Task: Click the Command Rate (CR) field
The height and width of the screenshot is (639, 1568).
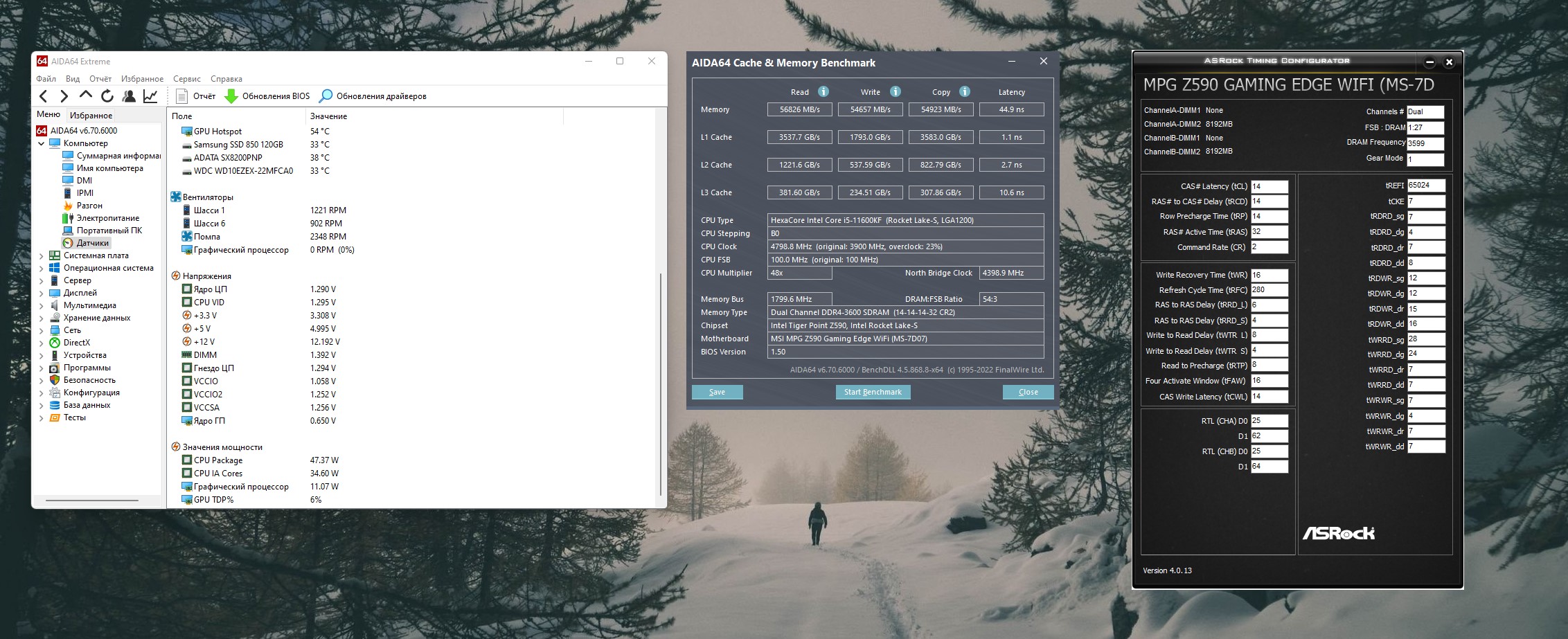Action: [x=1269, y=247]
